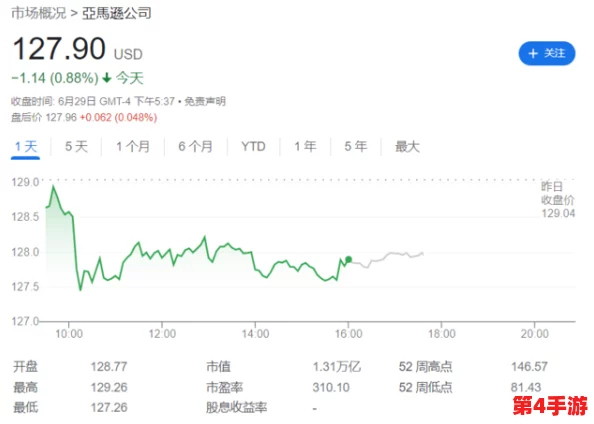Click the 52 周高点 value 146.57
Viewport: 594px width, 424px height.
pos(529,367)
